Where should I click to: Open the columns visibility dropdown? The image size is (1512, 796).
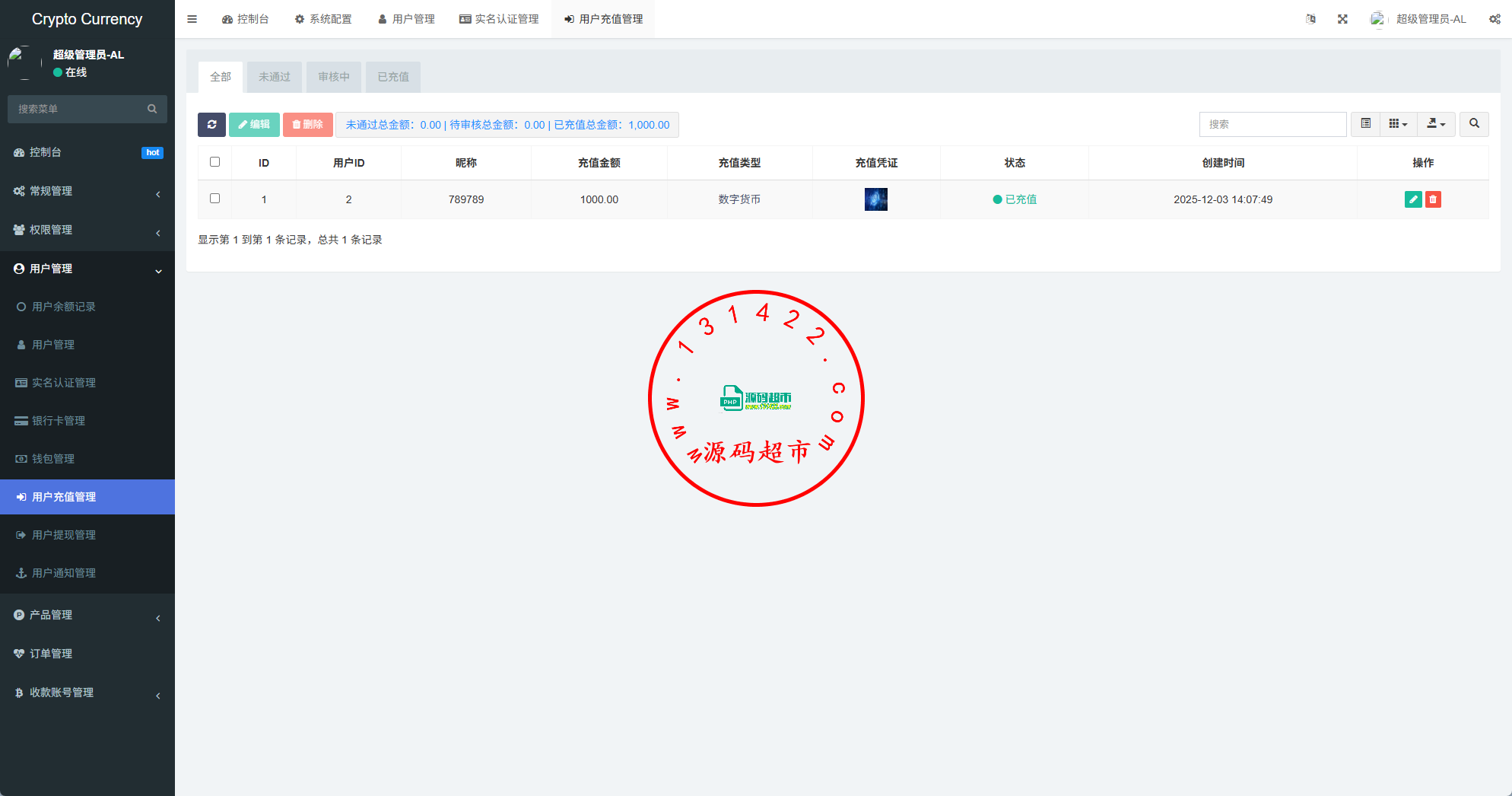click(x=1398, y=124)
